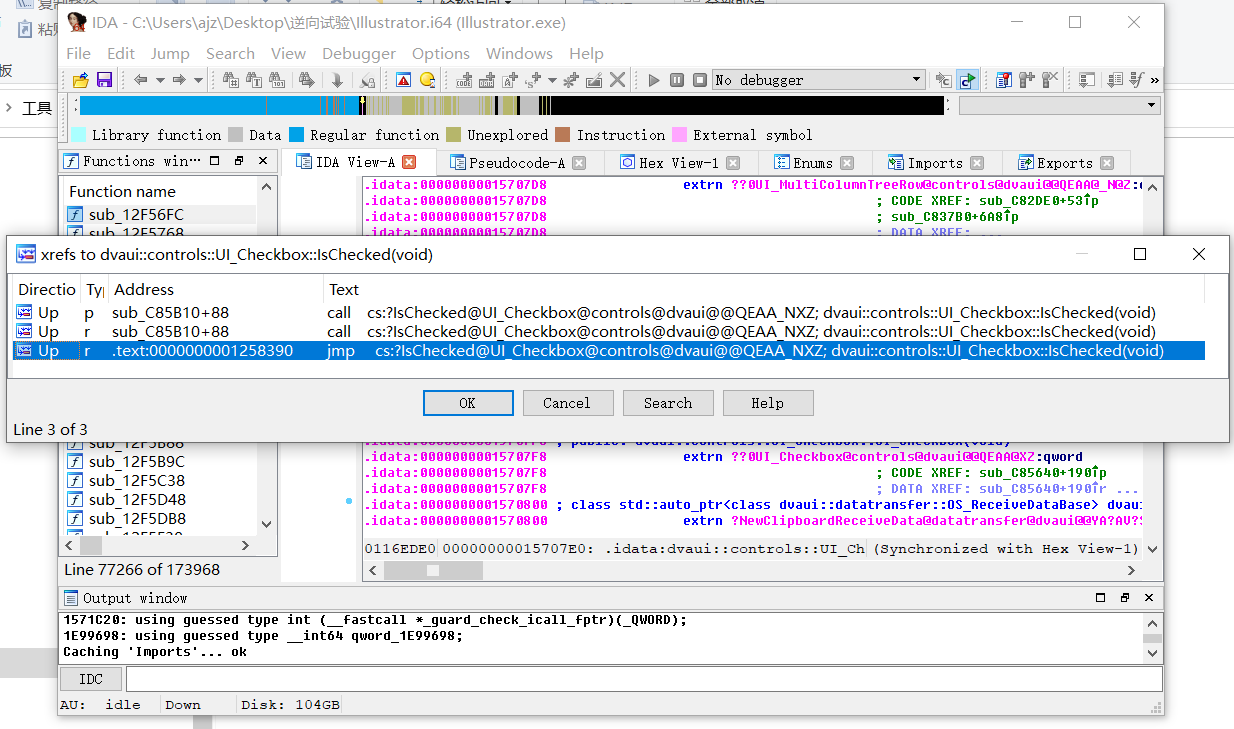The height and width of the screenshot is (729, 1234).
Task: Jump back with the left arrow icon
Action: [x=141, y=80]
